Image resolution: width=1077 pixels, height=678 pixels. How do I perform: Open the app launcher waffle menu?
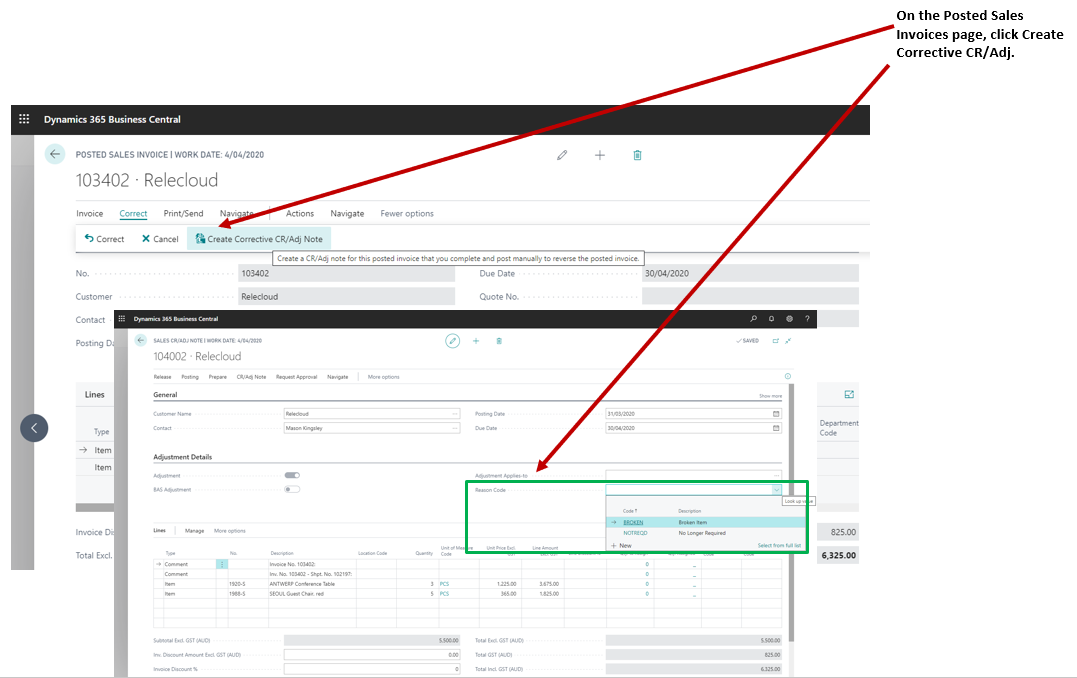pyautogui.click(x=25, y=119)
